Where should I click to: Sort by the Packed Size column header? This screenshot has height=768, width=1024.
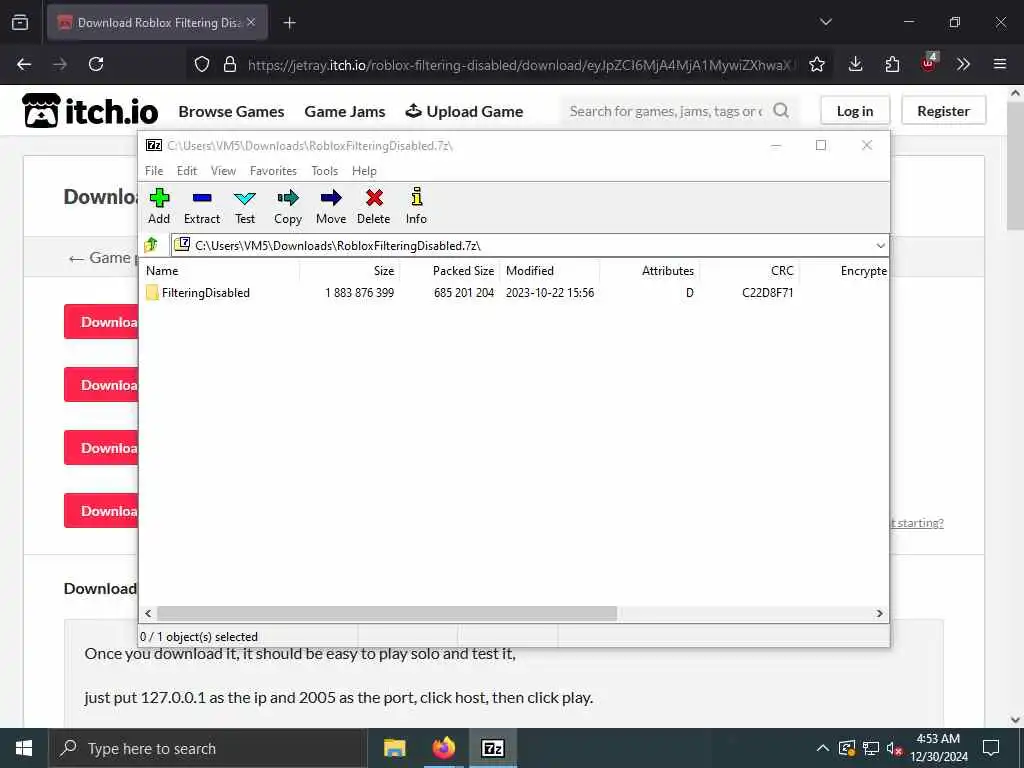[x=449, y=270]
